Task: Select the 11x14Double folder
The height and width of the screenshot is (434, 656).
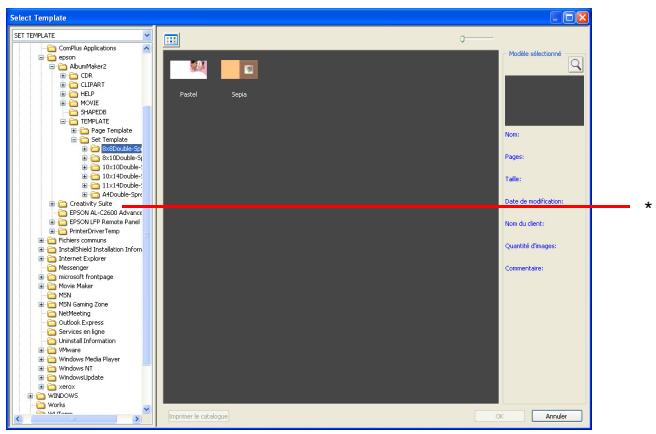Action: click(122, 185)
